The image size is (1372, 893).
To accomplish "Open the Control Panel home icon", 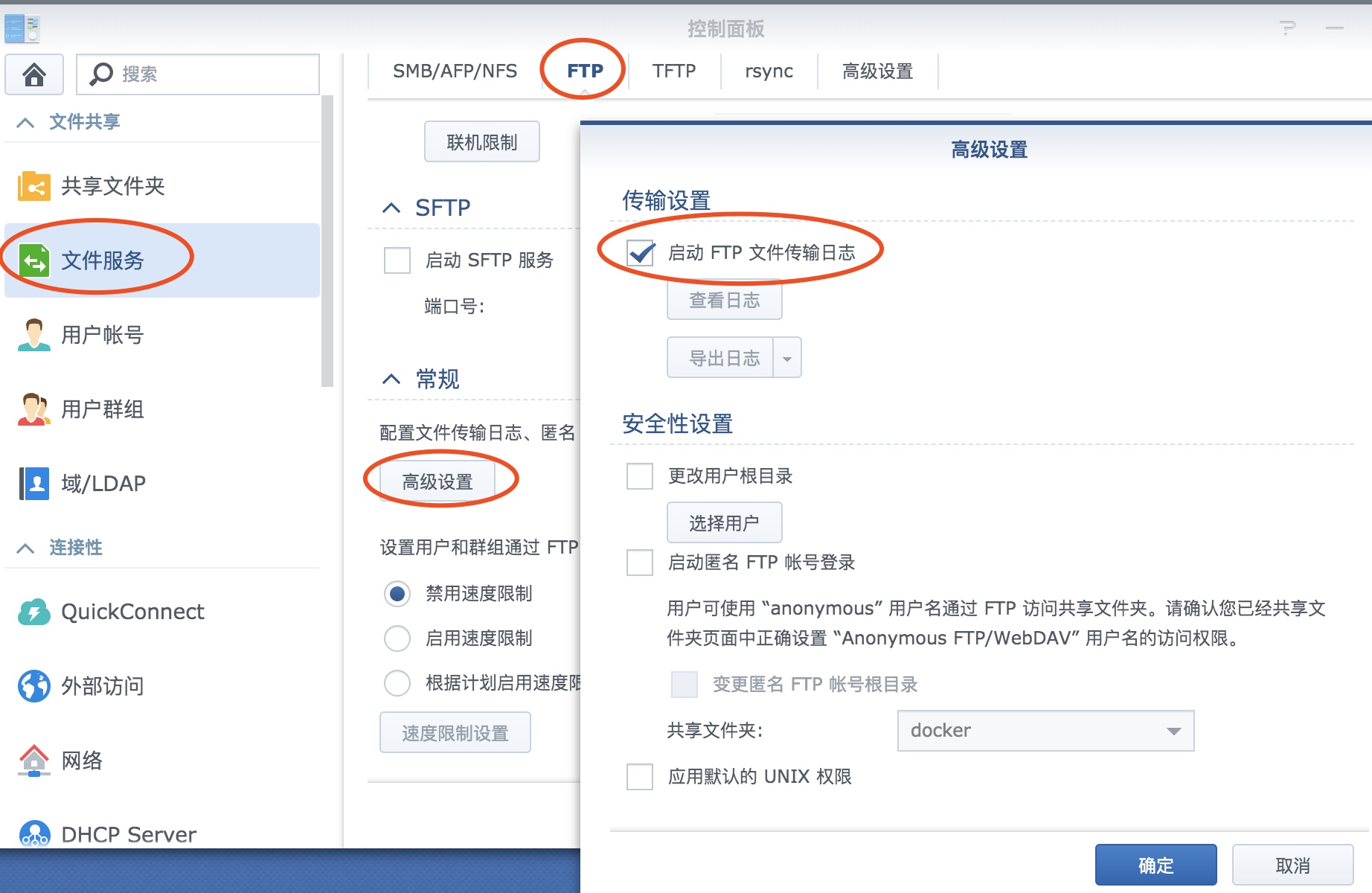I will (x=34, y=74).
